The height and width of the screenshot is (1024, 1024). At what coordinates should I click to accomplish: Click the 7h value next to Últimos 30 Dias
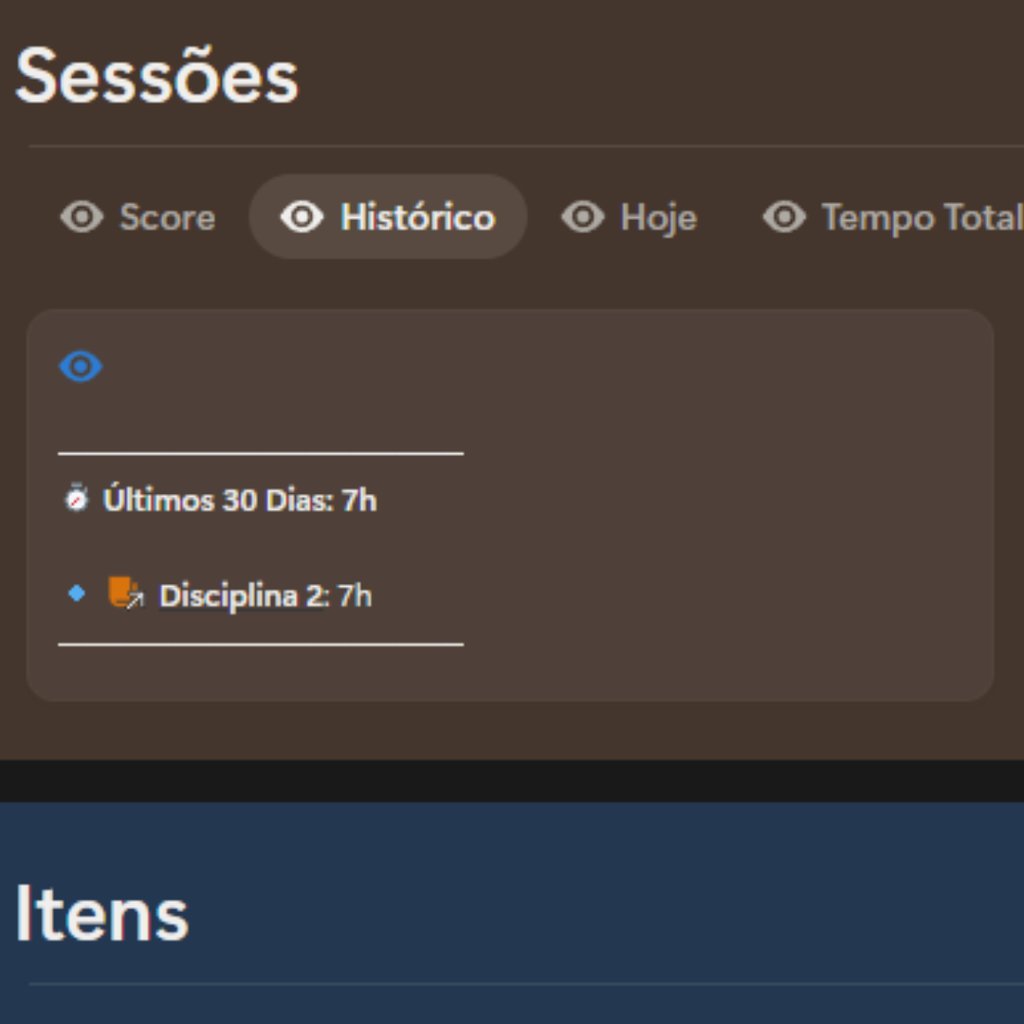tap(359, 500)
